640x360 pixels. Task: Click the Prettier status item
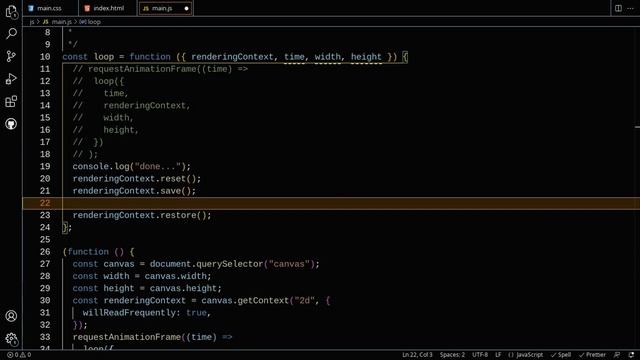592,355
